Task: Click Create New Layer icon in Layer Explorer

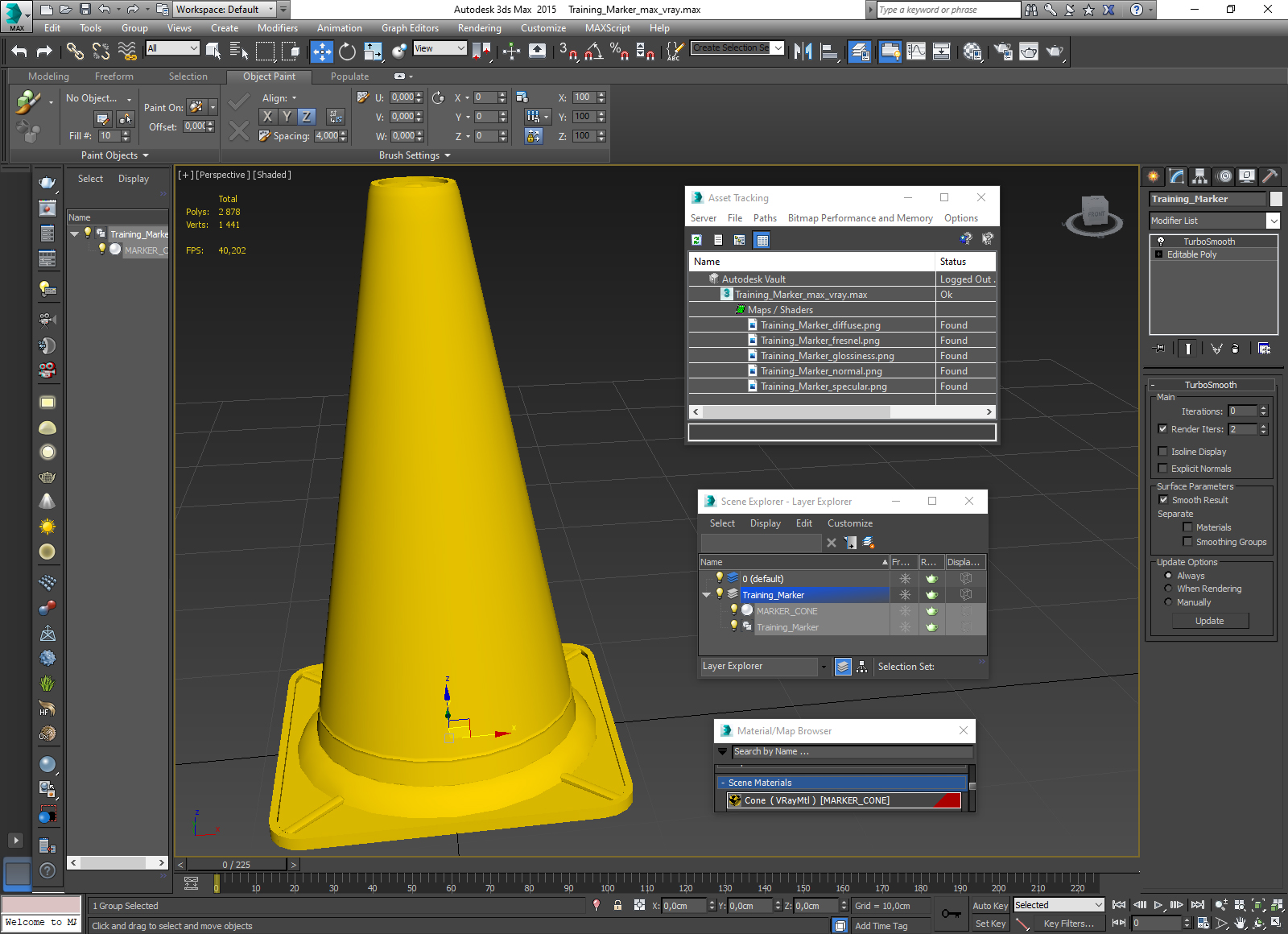Action: (x=869, y=543)
